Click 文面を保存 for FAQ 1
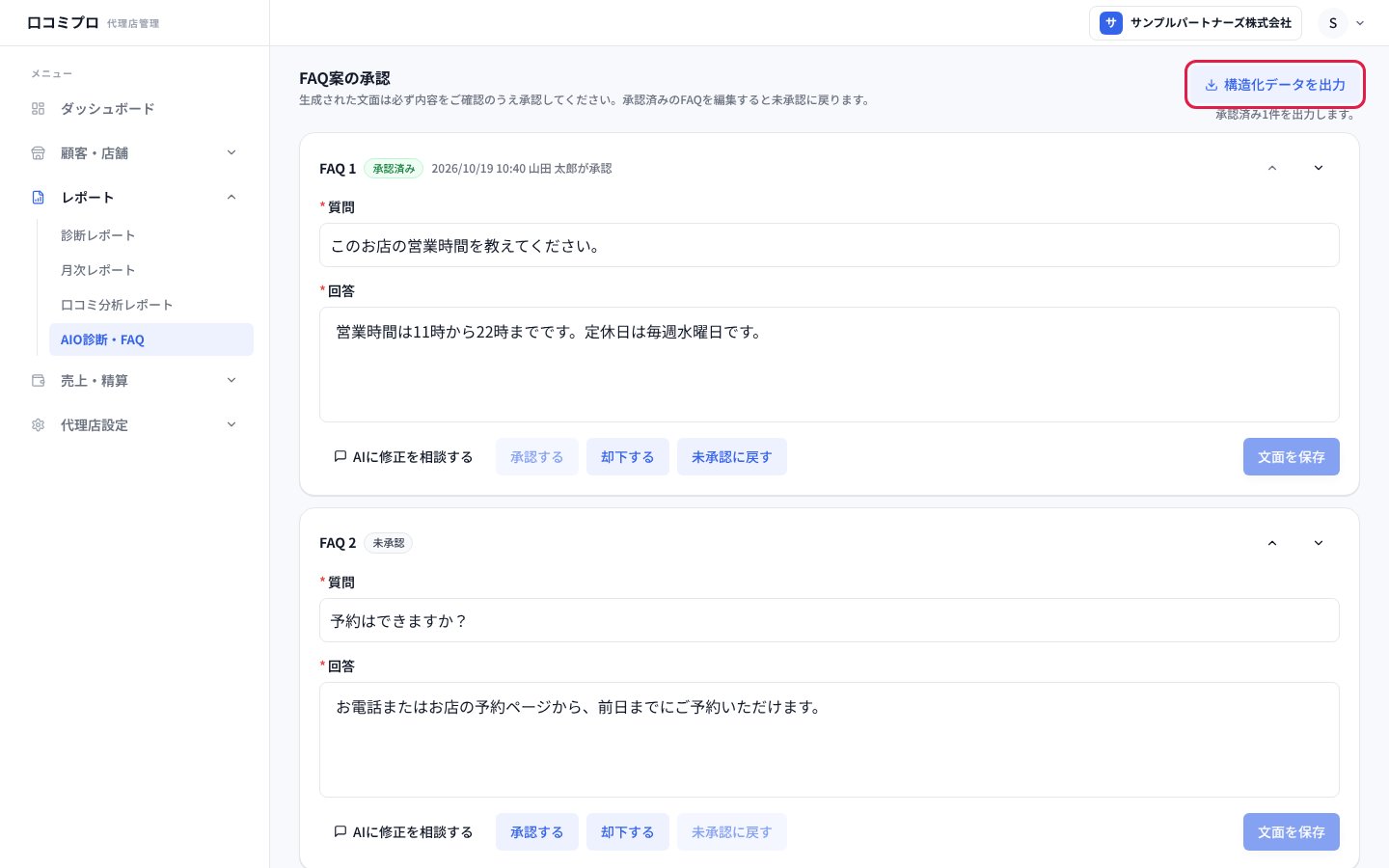Screen dimensions: 1389x868 (1292, 457)
